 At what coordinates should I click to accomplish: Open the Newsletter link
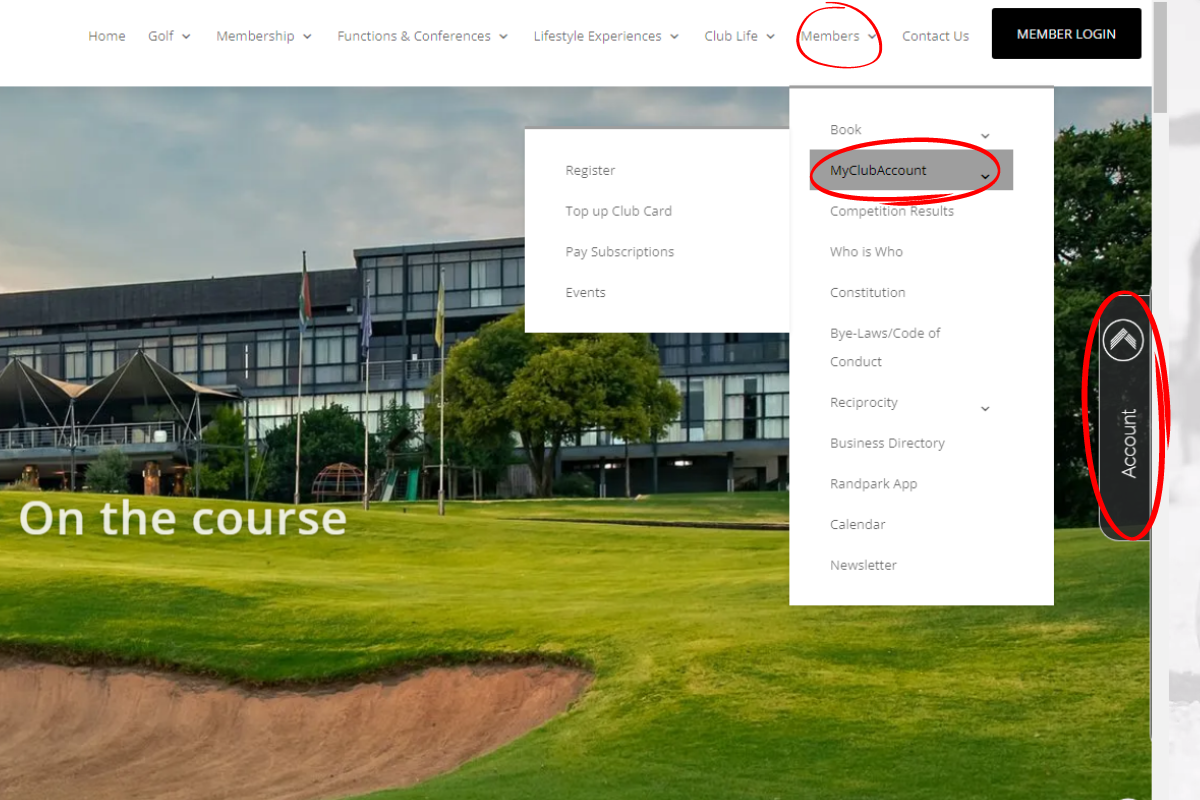[x=863, y=565]
